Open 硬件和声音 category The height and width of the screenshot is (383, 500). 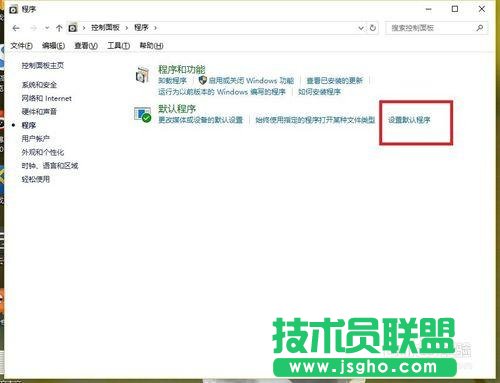pyautogui.click(x=39, y=112)
